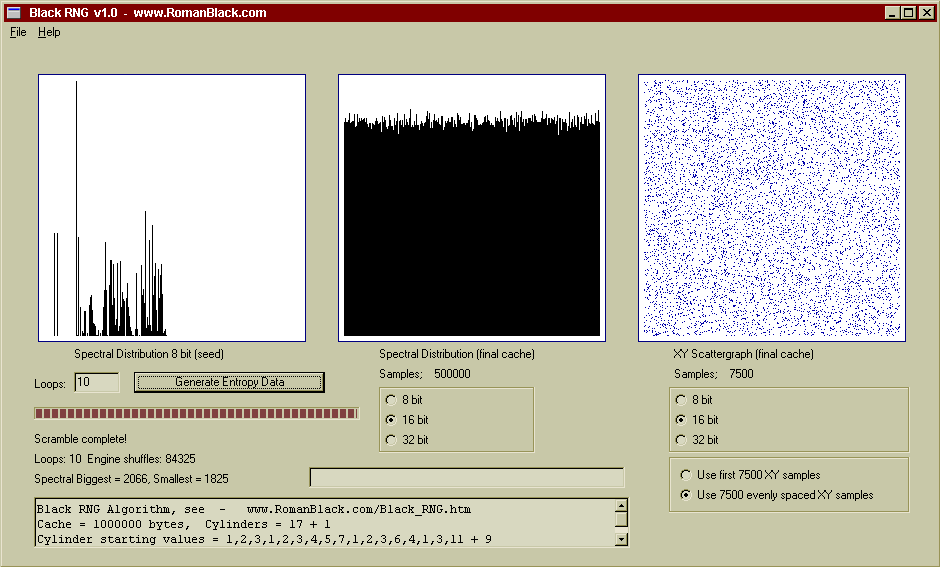The image size is (940, 567).
Task: Select 32 bit for XY Scattergraph
Action: (681, 440)
